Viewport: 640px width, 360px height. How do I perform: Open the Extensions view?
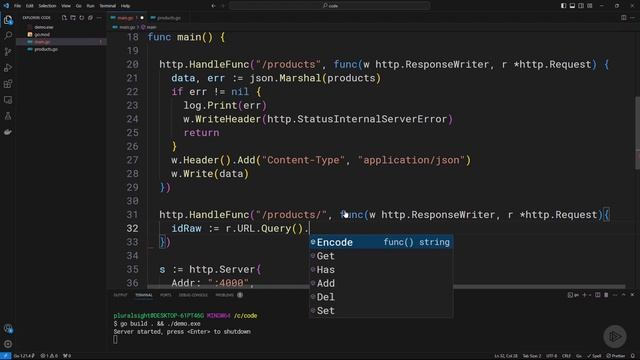click(x=8, y=84)
